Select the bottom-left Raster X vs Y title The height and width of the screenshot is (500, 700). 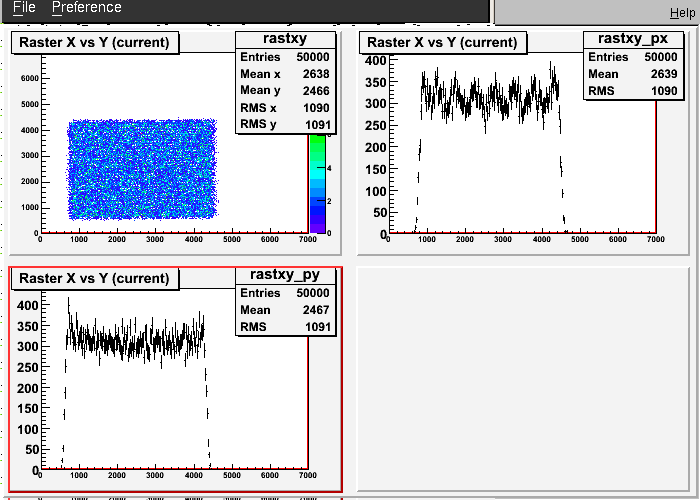(x=95, y=279)
